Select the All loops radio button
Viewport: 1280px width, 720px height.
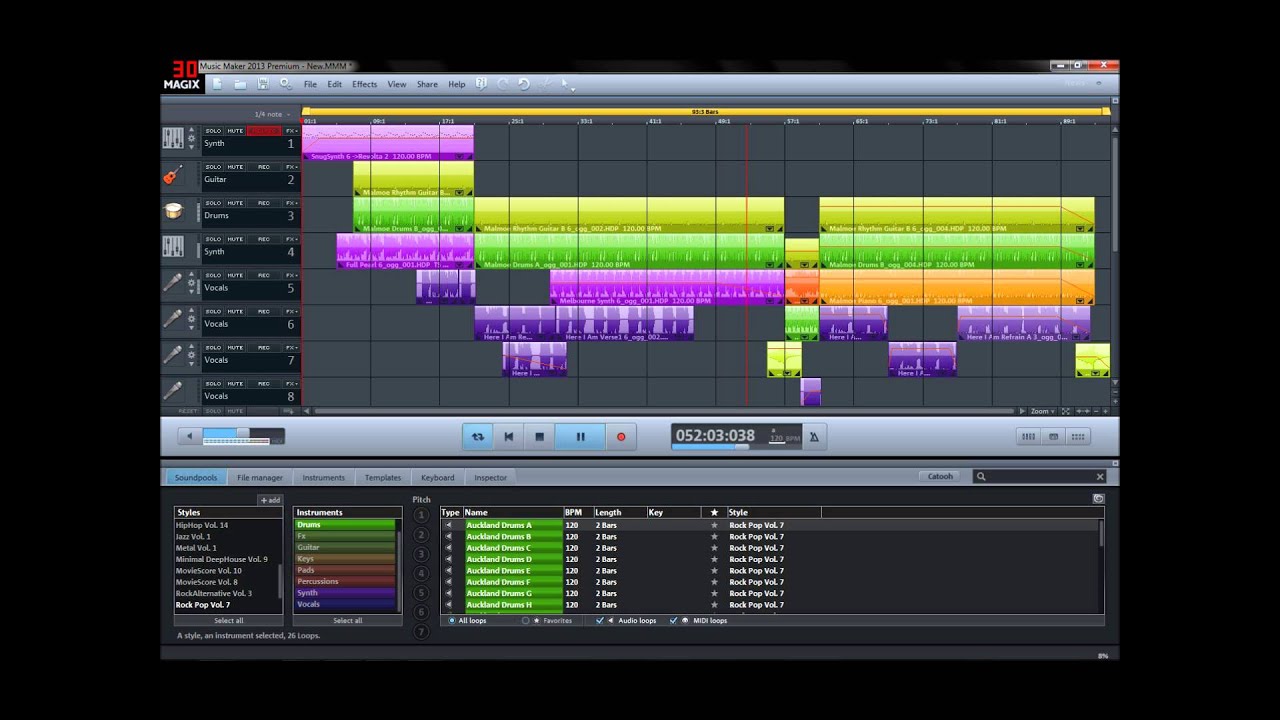point(452,621)
